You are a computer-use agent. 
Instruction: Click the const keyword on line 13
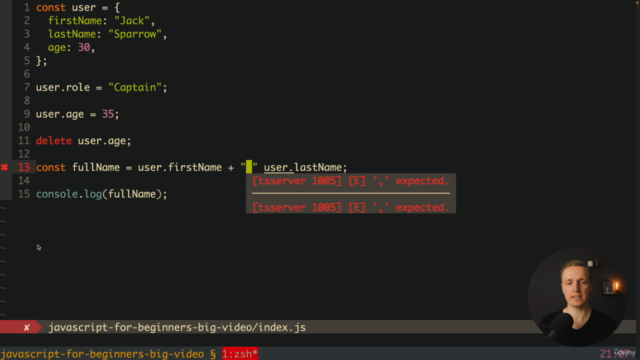[x=51, y=167]
